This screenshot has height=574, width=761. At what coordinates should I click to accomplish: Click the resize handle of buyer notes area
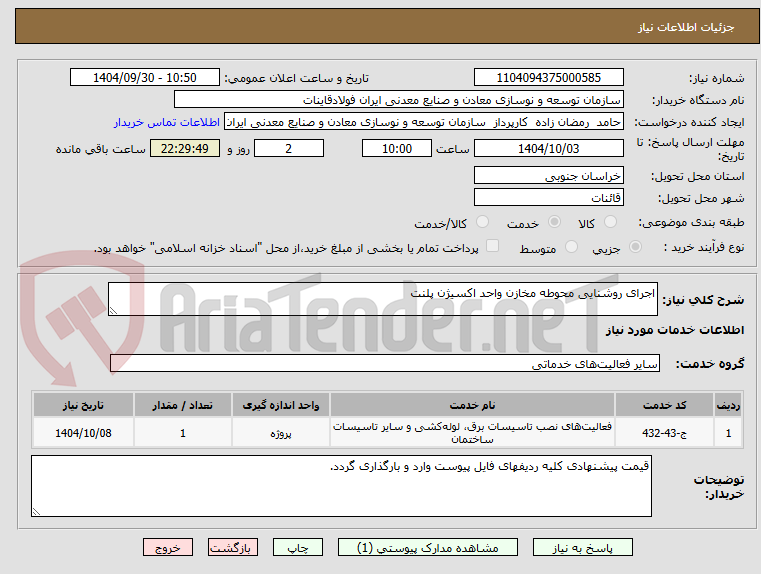(36, 511)
